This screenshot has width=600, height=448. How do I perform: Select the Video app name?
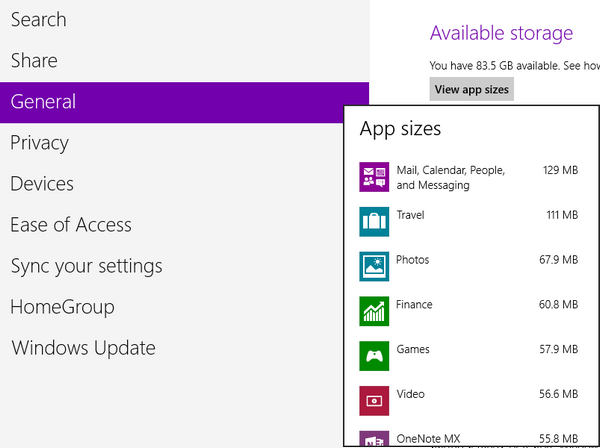point(411,394)
